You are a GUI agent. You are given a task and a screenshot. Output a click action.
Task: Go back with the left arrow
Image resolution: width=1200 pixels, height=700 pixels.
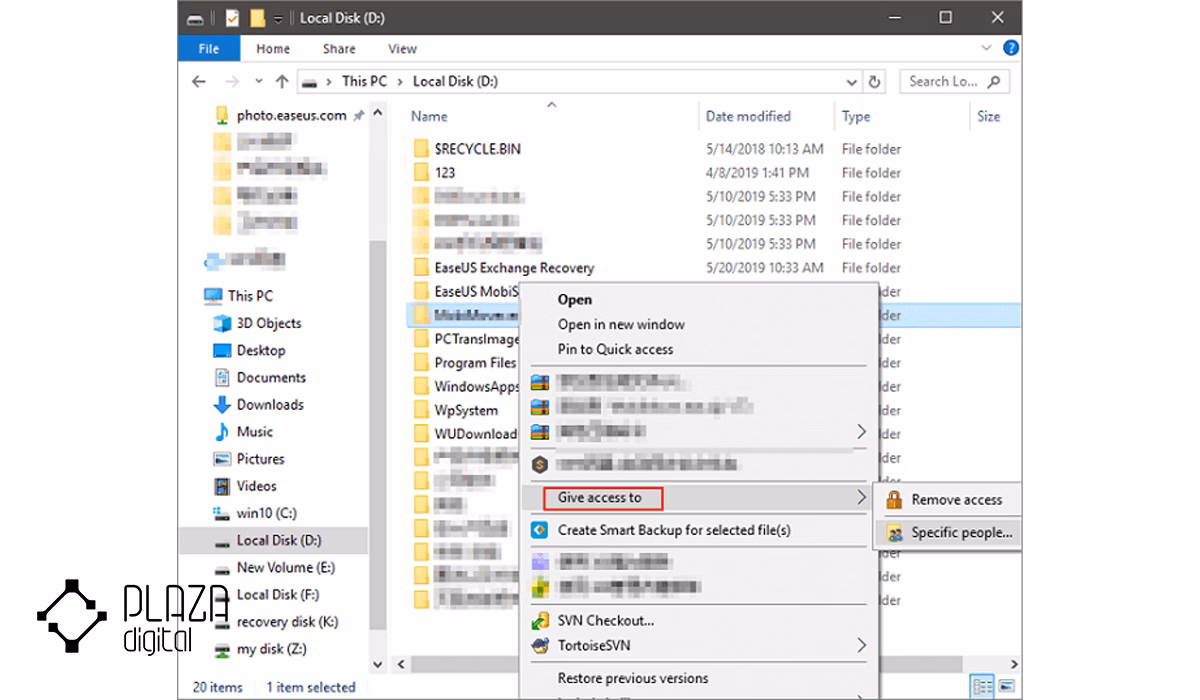200,82
